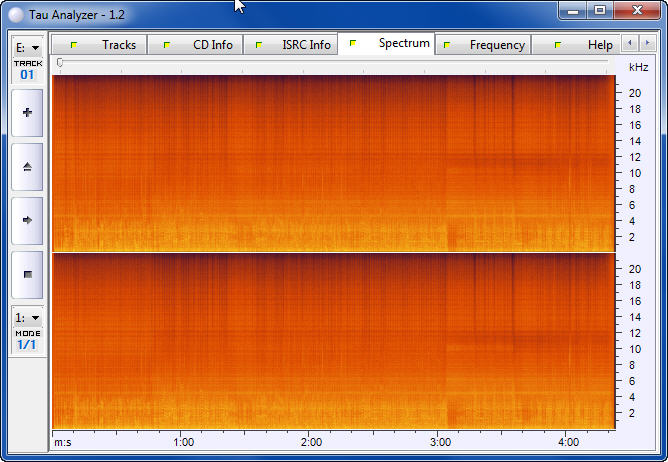This screenshot has height=462, width=668.
Task: Open the E: drive selector dropdown
Action: 27,47
